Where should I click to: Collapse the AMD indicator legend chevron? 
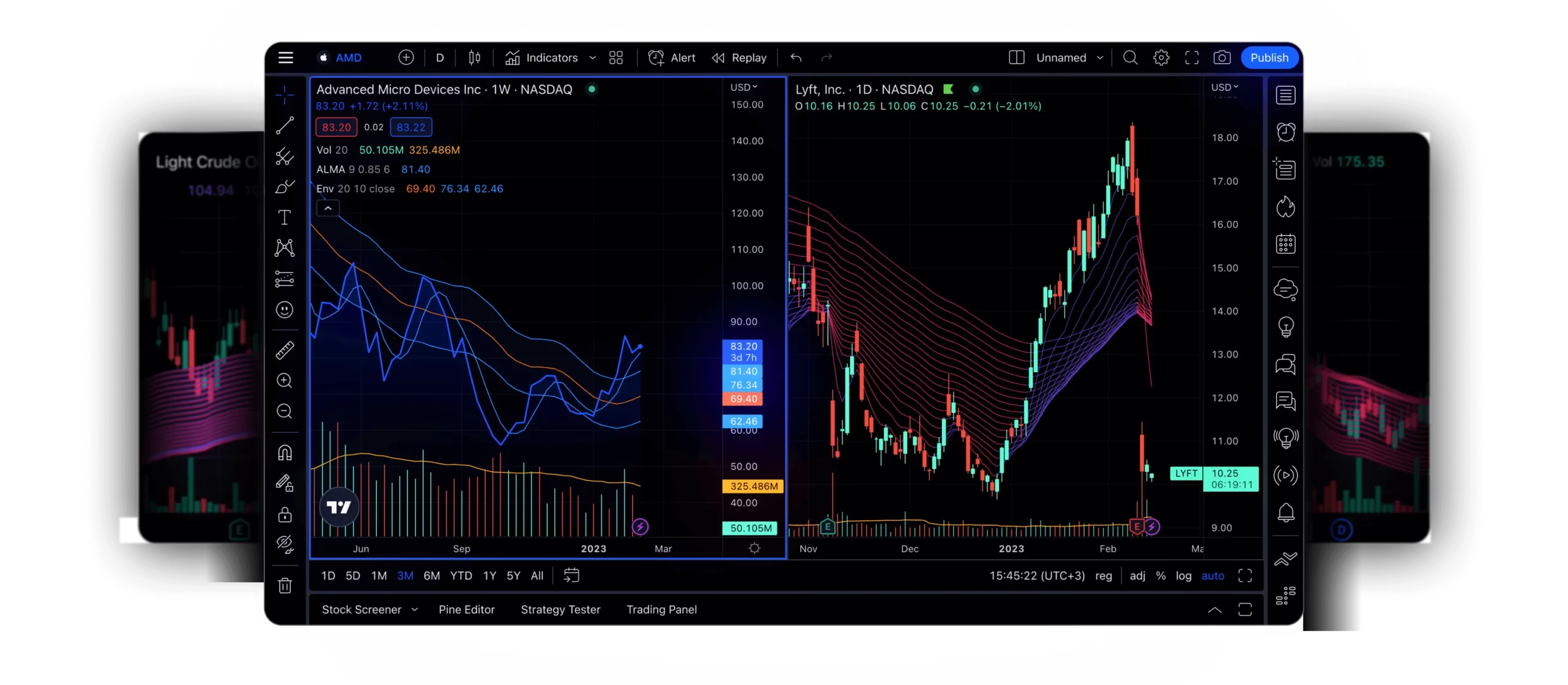(x=328, y=208)
